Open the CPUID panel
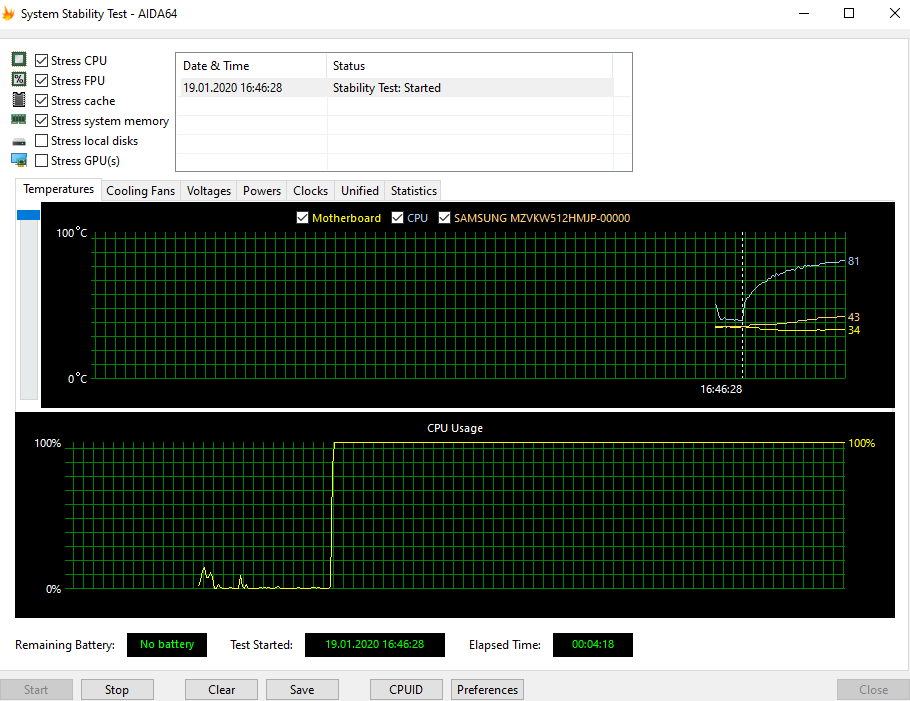The width and height of the screenshot is (910, 701). 406,689
